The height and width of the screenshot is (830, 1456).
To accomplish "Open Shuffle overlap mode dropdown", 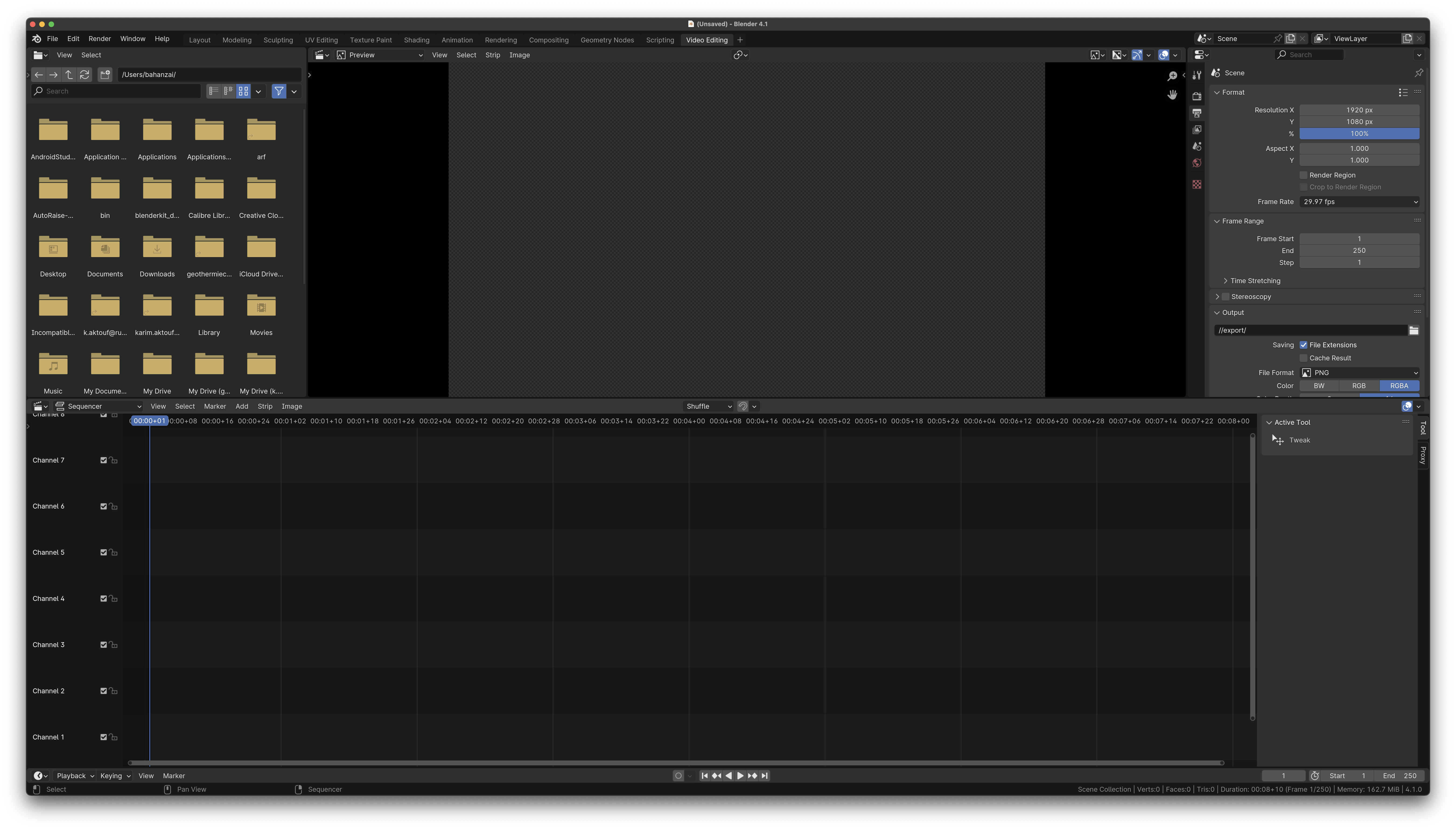I will click(x=709, y=406).
